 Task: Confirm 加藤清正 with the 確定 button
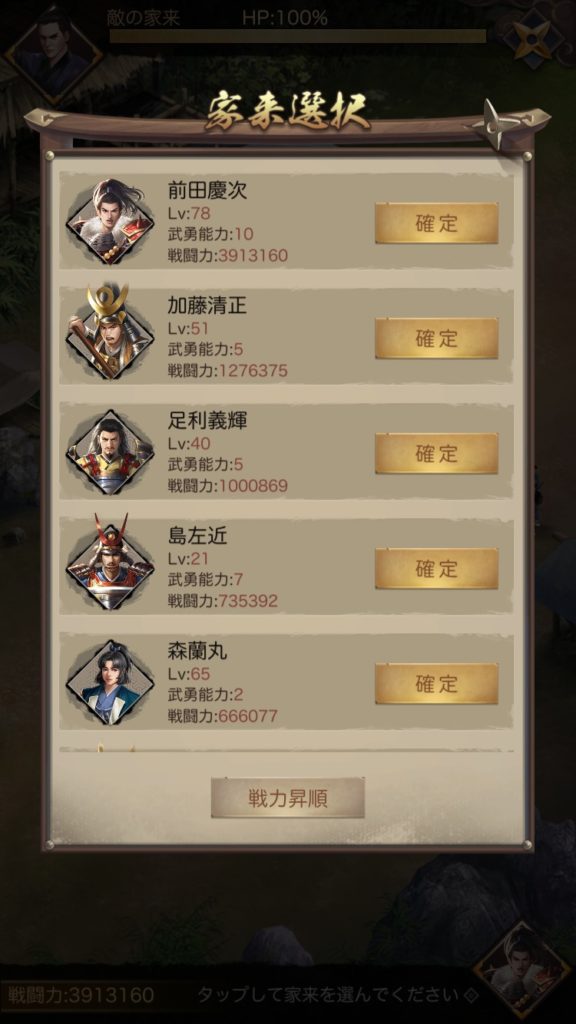436,338
